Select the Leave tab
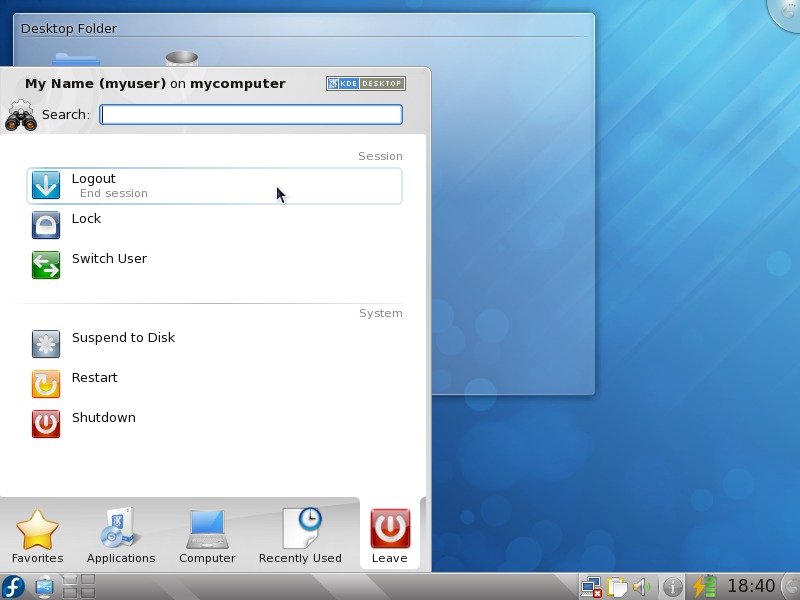Image resolution: width=800 pixels, height=600 pixels. click(390, 536)
